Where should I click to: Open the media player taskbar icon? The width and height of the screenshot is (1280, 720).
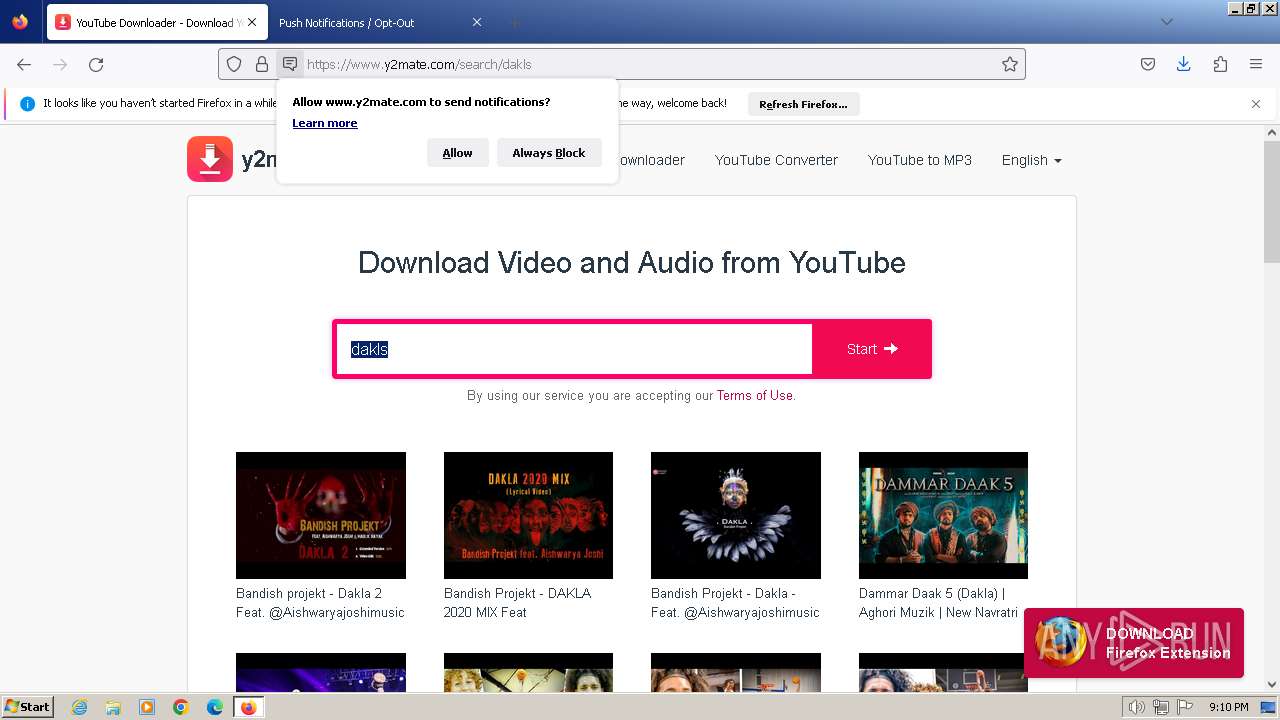[x=147, y=707]
